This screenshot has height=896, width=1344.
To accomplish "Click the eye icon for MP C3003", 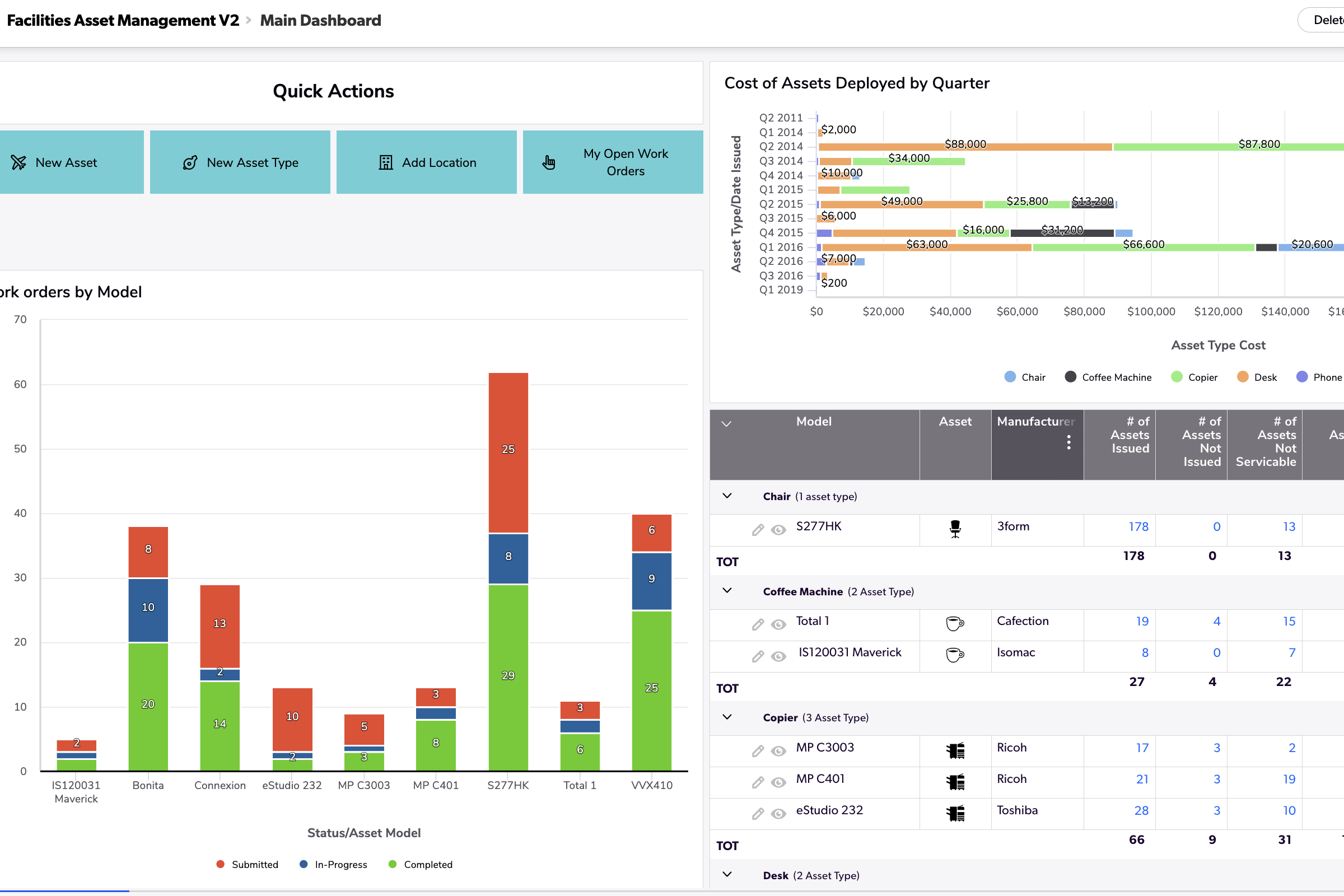I will pos(778,751).
